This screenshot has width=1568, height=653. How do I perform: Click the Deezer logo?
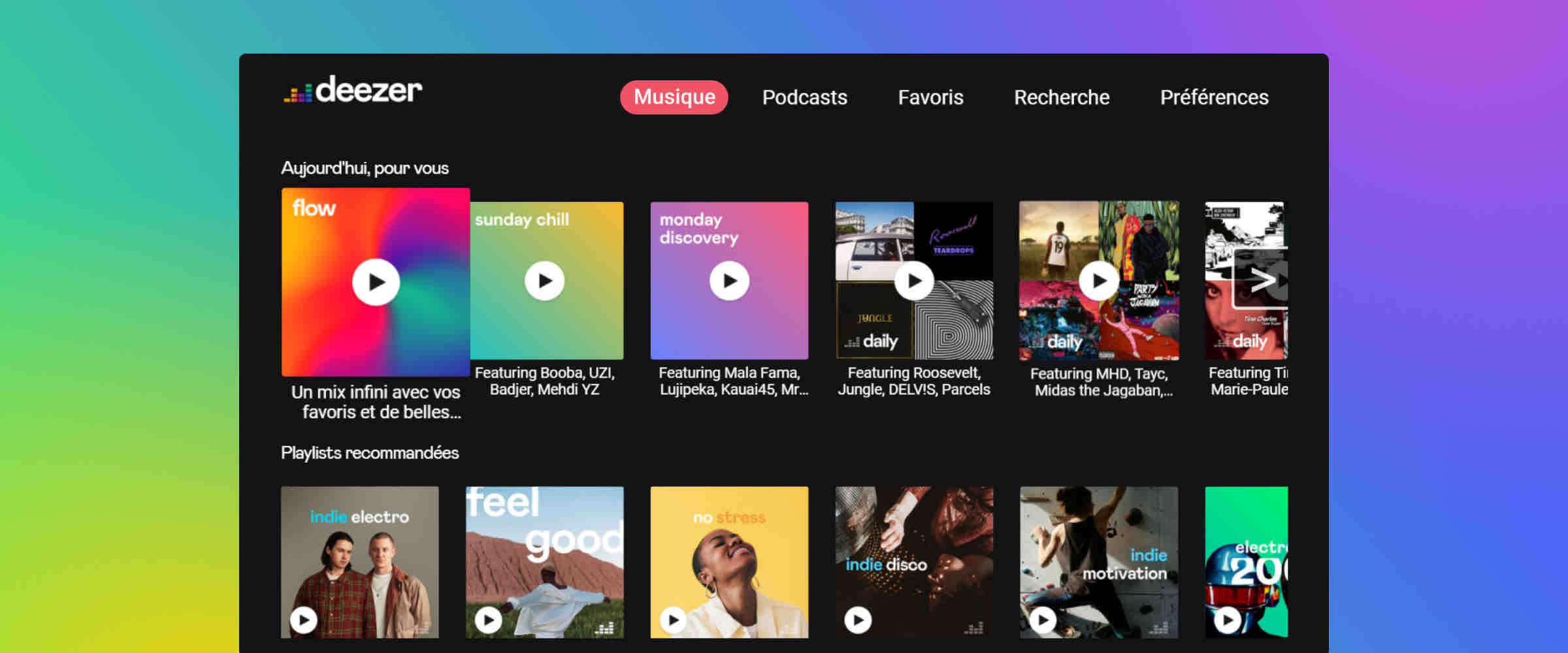[353, 89]
